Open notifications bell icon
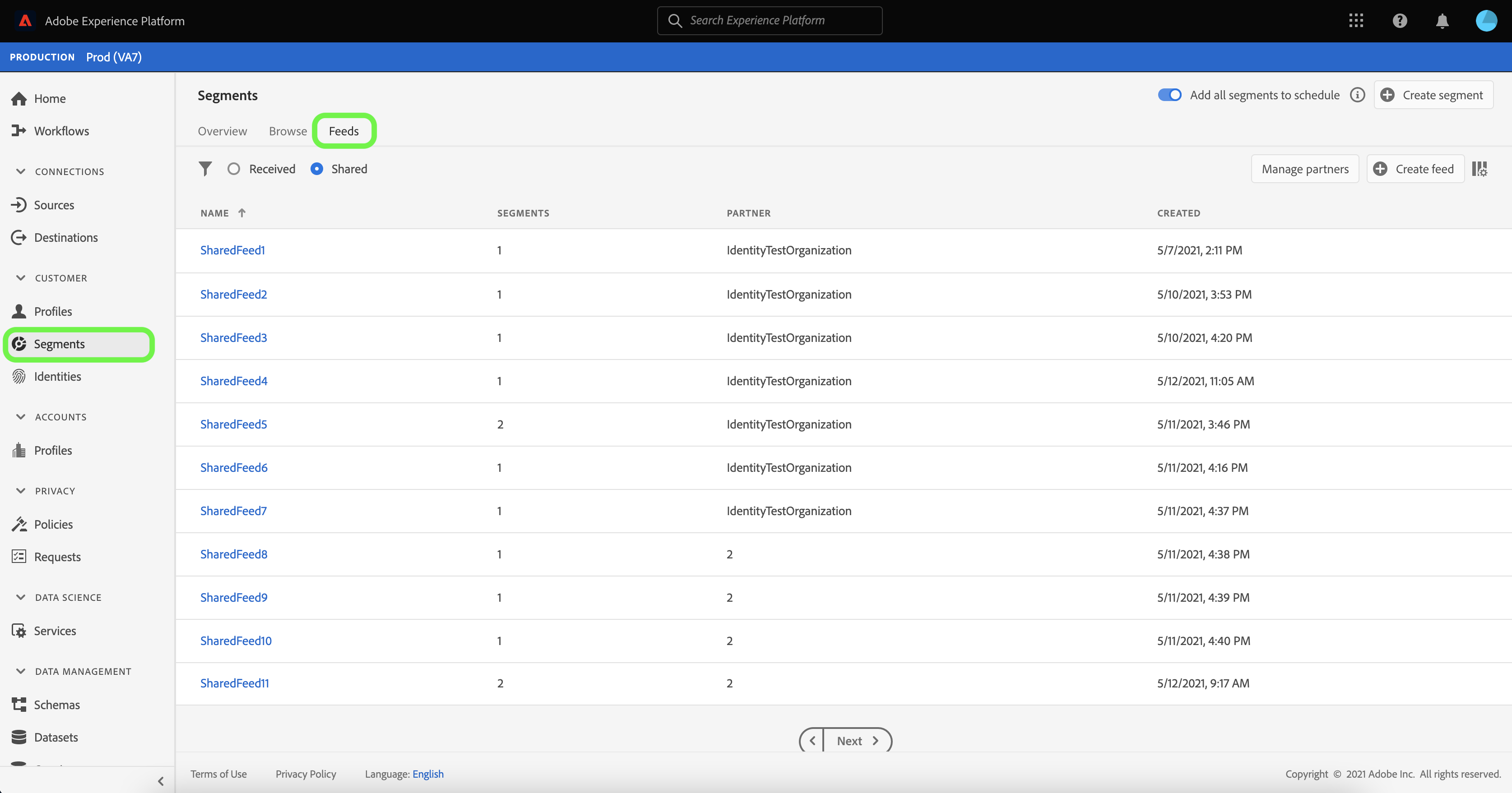Image resolution: width=1512 pixels, height=793 pixels. click(x=1442, y=21)
